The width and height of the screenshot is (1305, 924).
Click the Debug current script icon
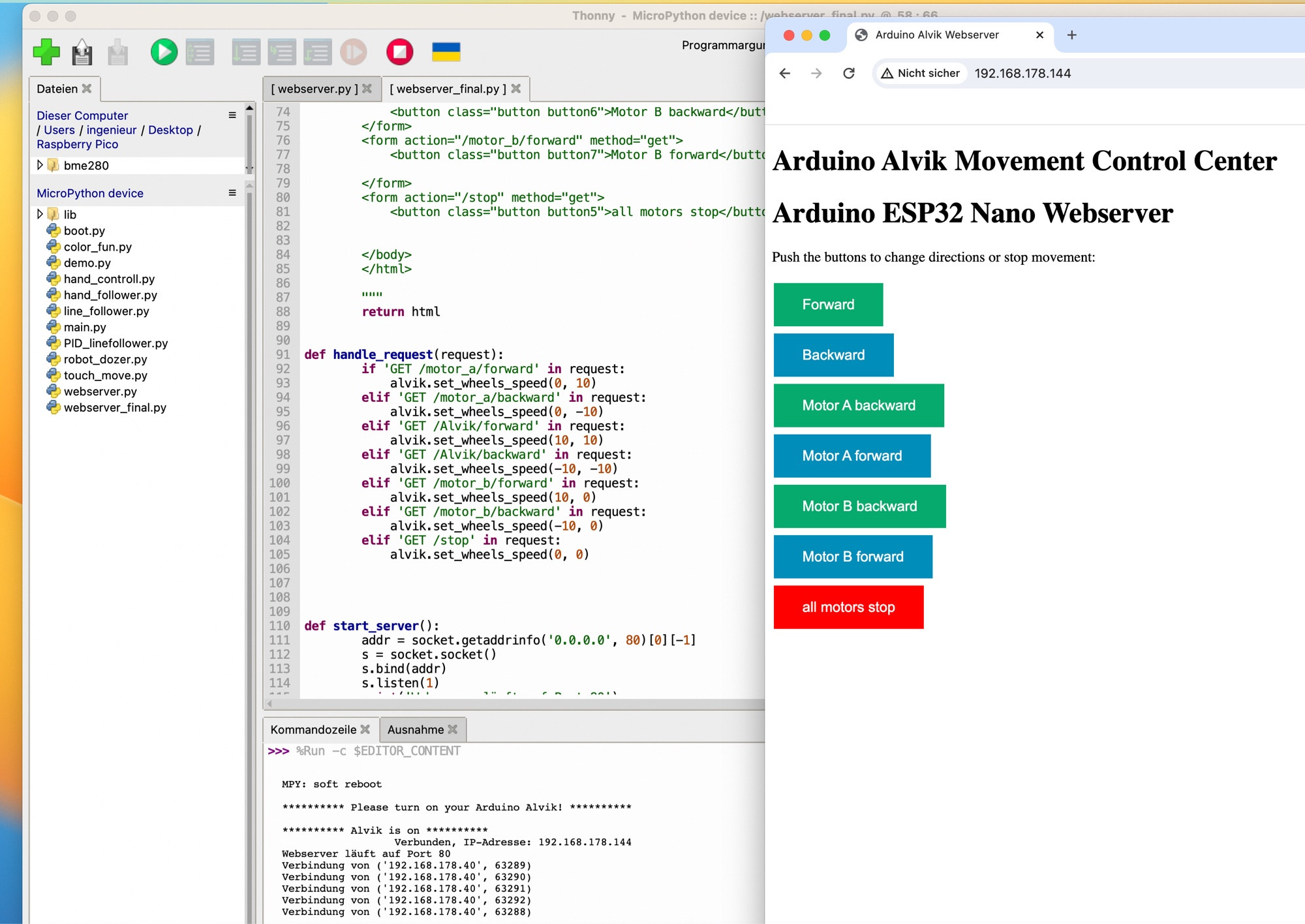[200, 52]
